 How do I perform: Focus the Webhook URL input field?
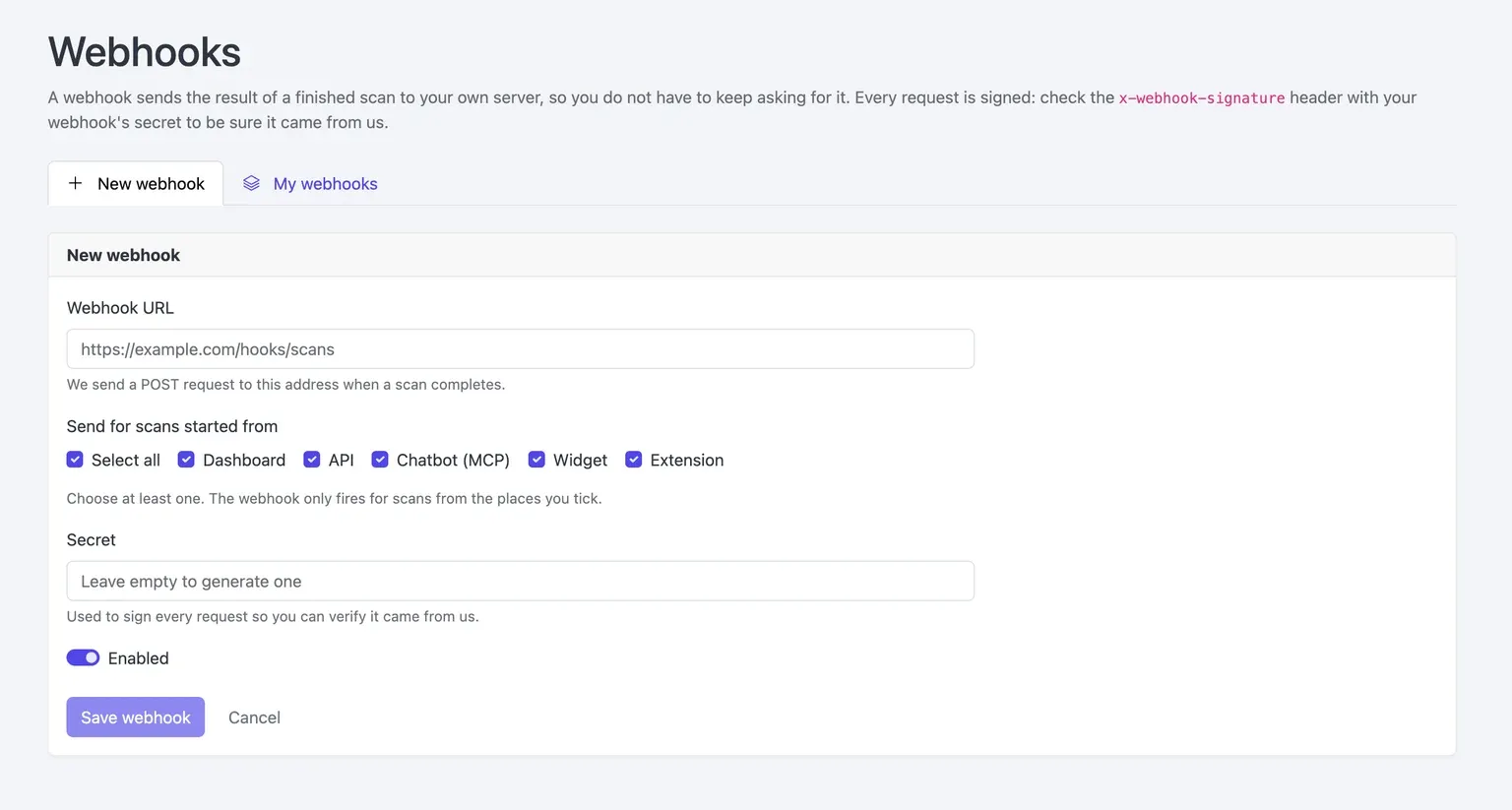coord(521,349)
